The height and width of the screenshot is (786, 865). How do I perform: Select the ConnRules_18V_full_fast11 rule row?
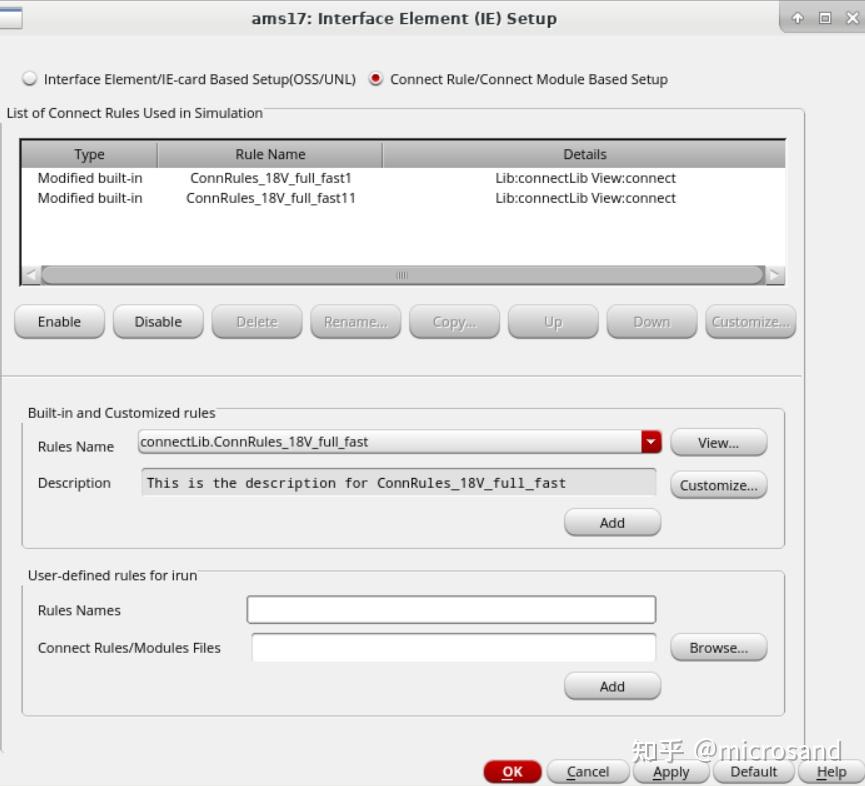pos(403,198)
